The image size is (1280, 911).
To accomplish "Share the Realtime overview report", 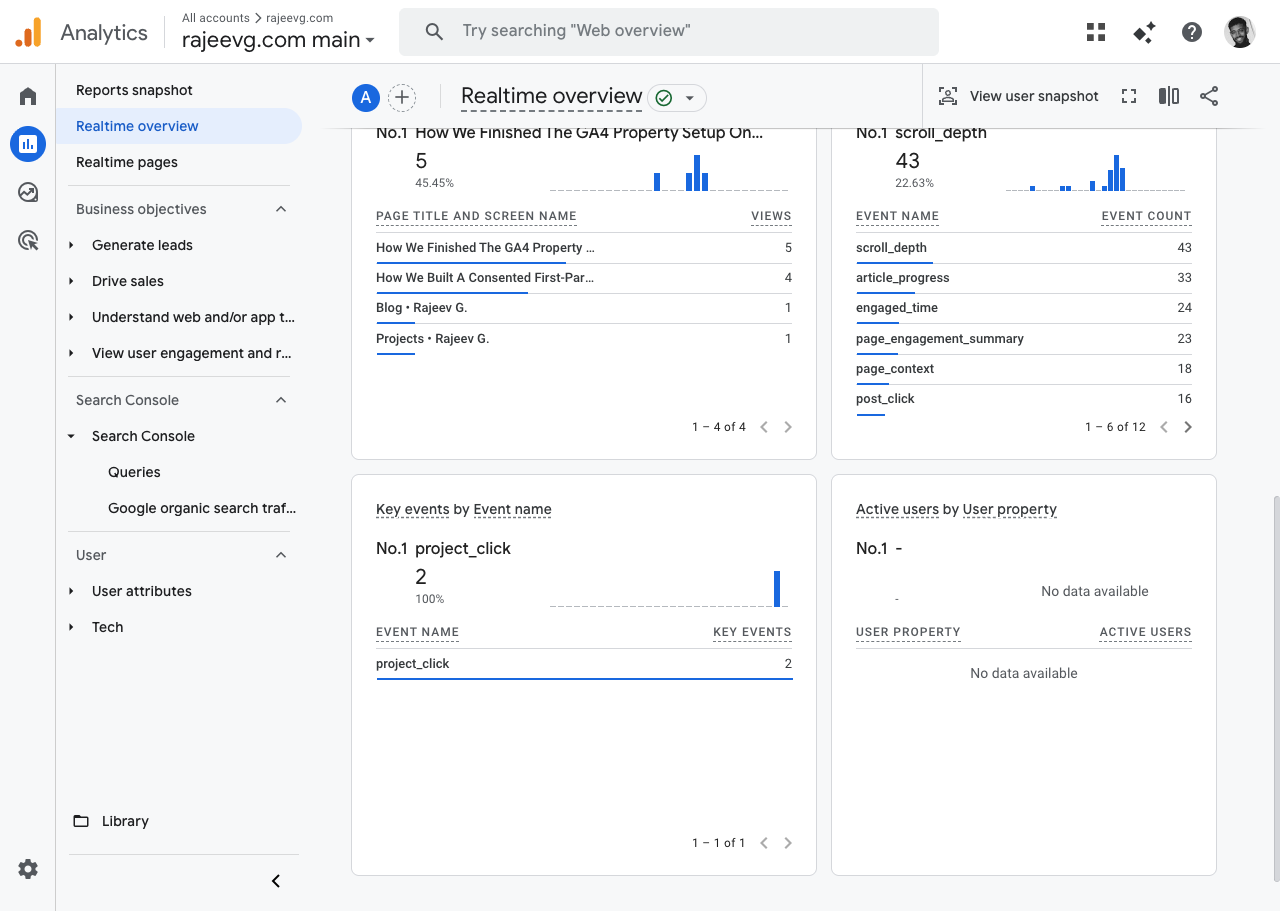I will point(1209,96).
